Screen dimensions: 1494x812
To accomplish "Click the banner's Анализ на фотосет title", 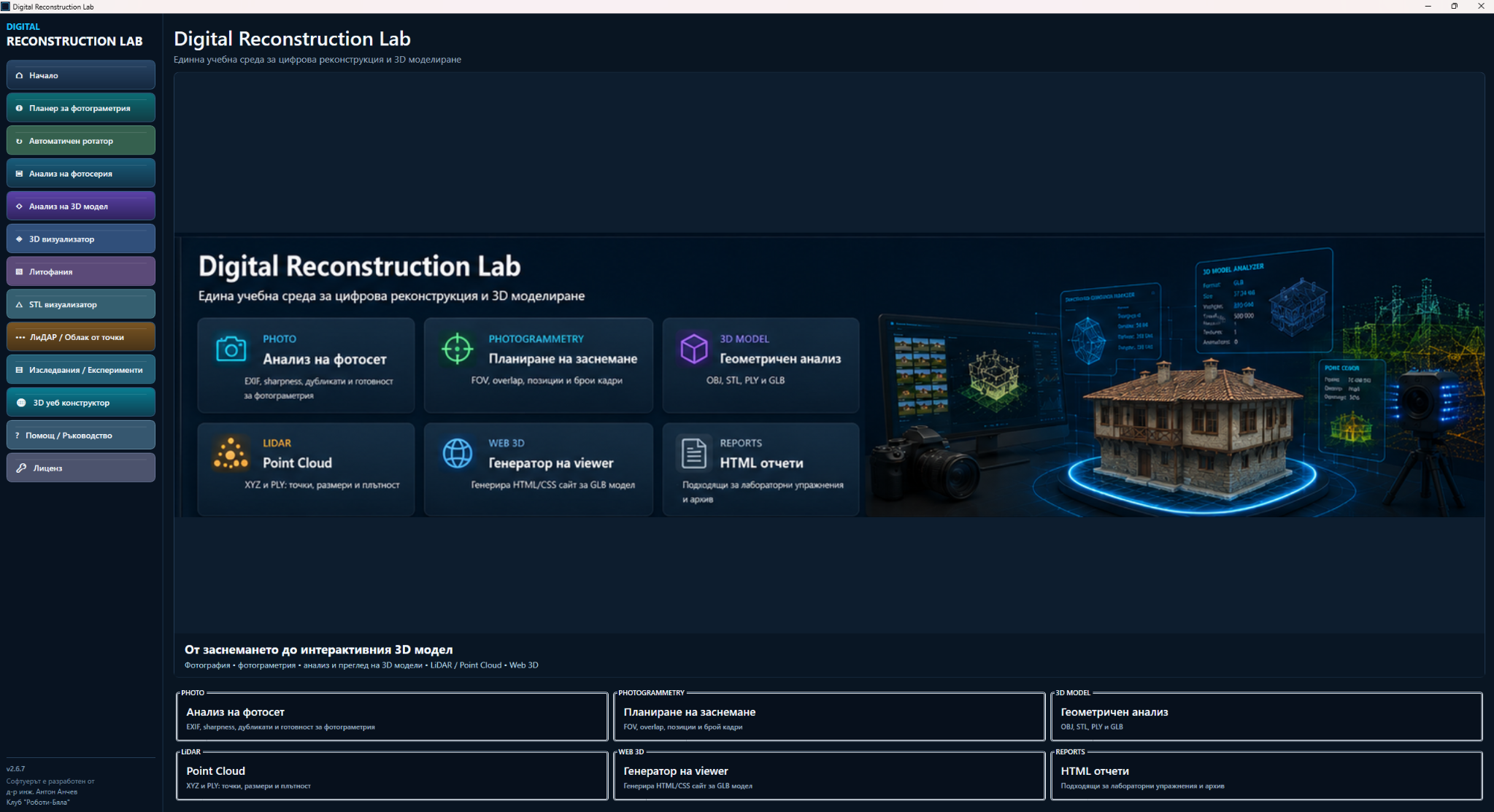I will pyautogui.click(x=325, y=359).
